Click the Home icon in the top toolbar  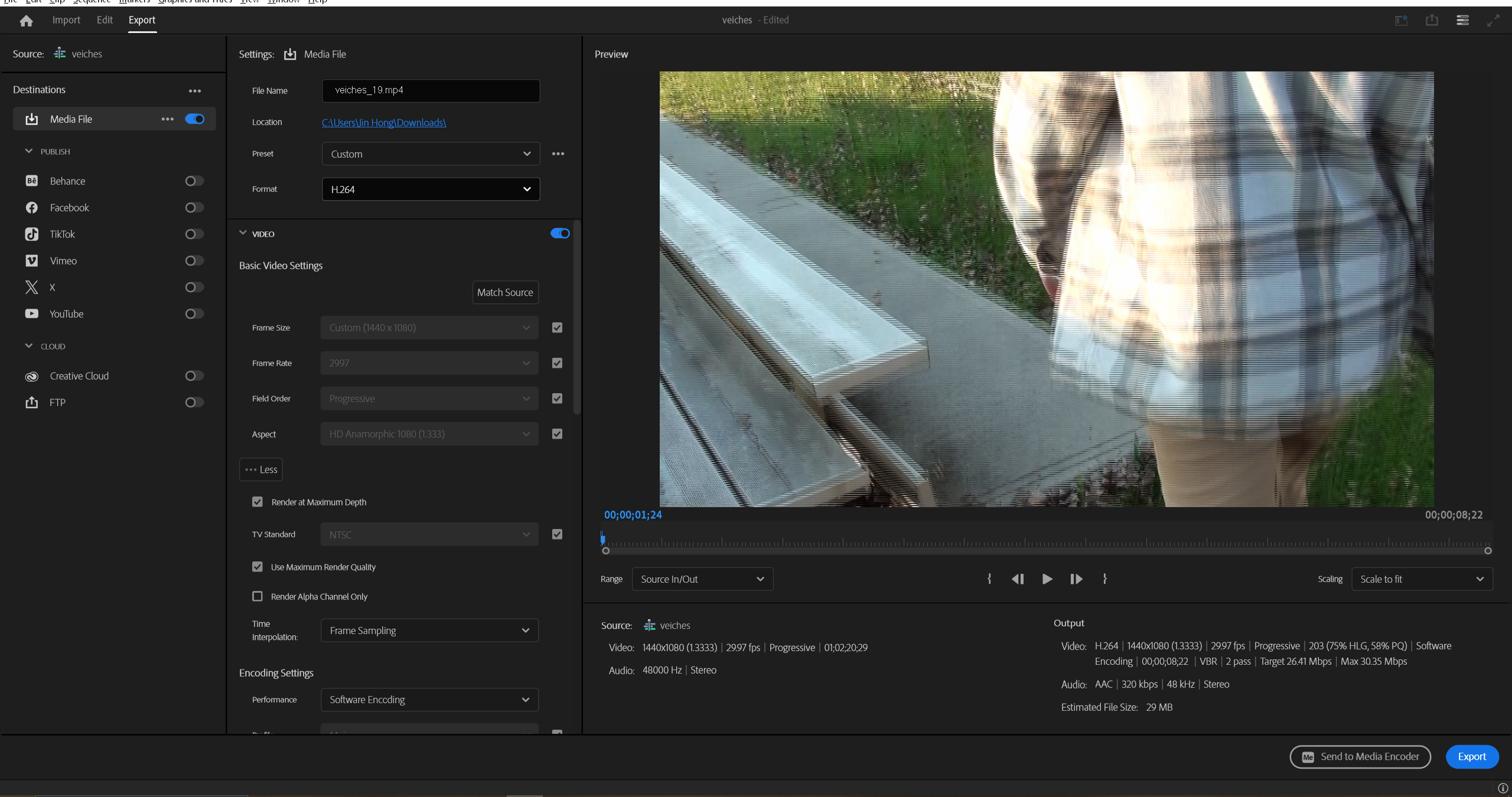coord(26,20)
